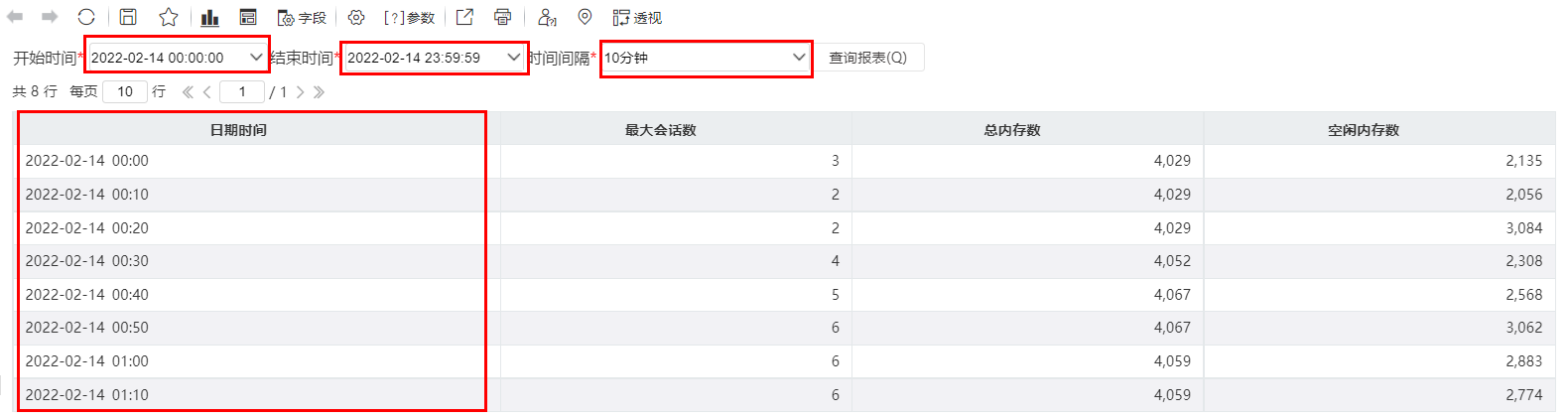This screenshot has height=419, width=1568.
Task: Go to the last page arrow
Action: click(320, 92)
